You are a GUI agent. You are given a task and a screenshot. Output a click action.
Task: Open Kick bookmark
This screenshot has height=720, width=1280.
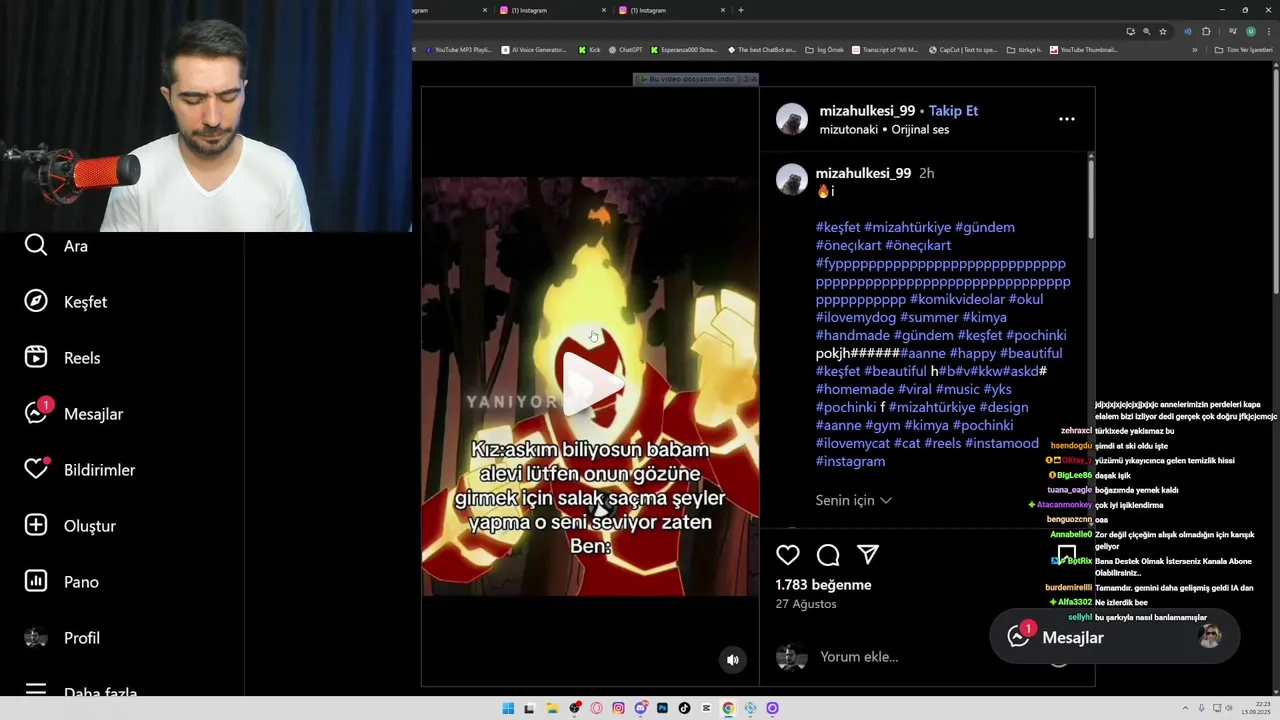[589, 50]
